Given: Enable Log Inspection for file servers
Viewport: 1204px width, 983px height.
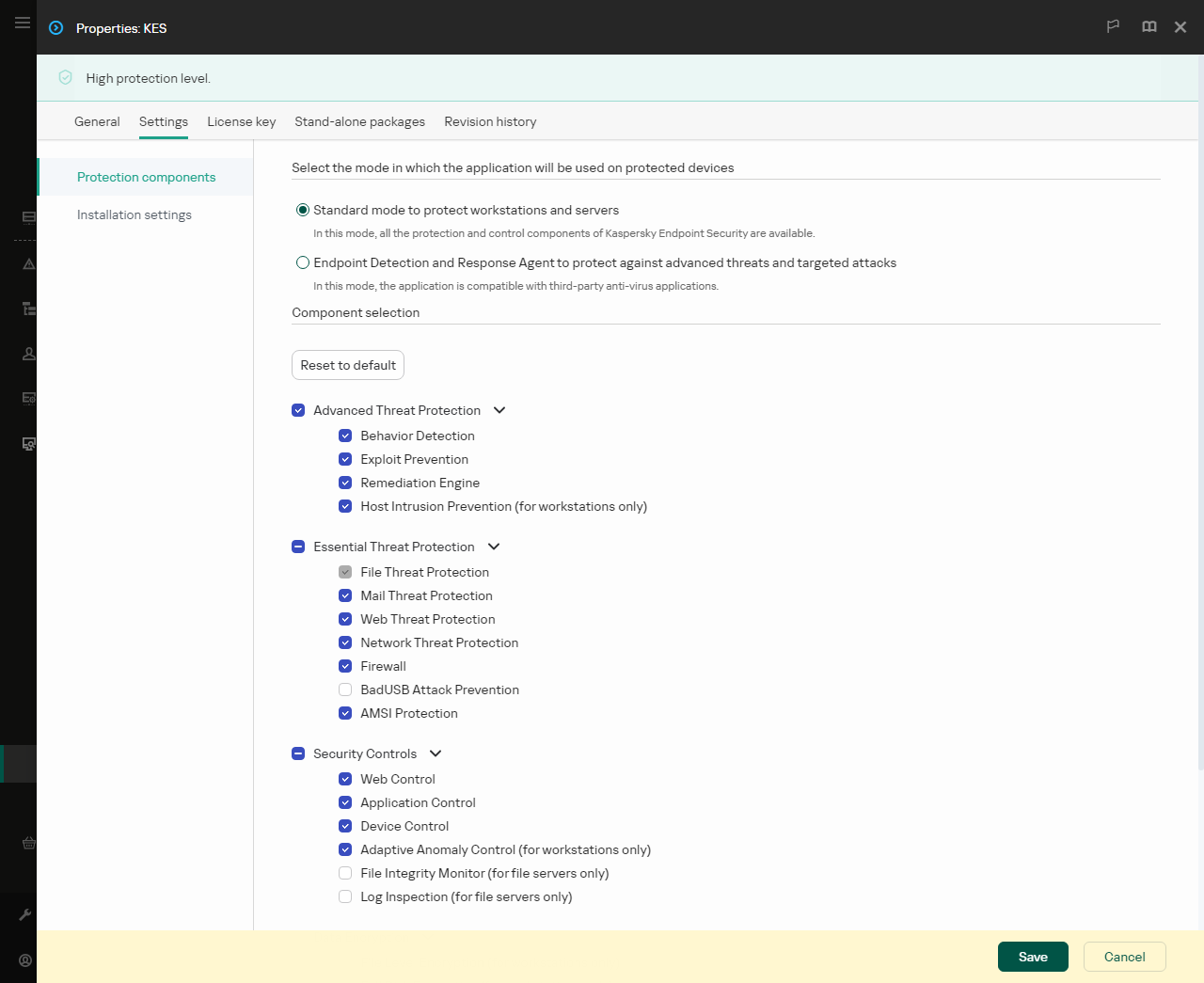Looking at the screenshot, I should (345, 896).
